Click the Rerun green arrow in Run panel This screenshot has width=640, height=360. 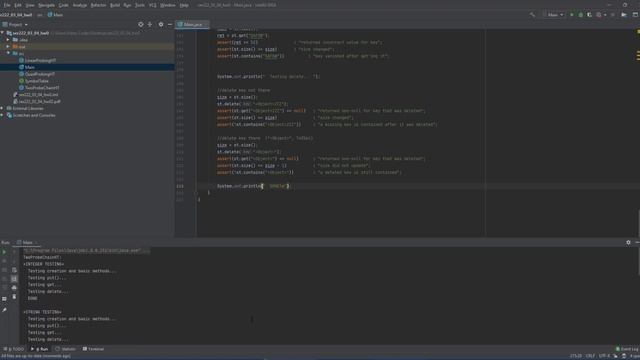coord(4,252)
